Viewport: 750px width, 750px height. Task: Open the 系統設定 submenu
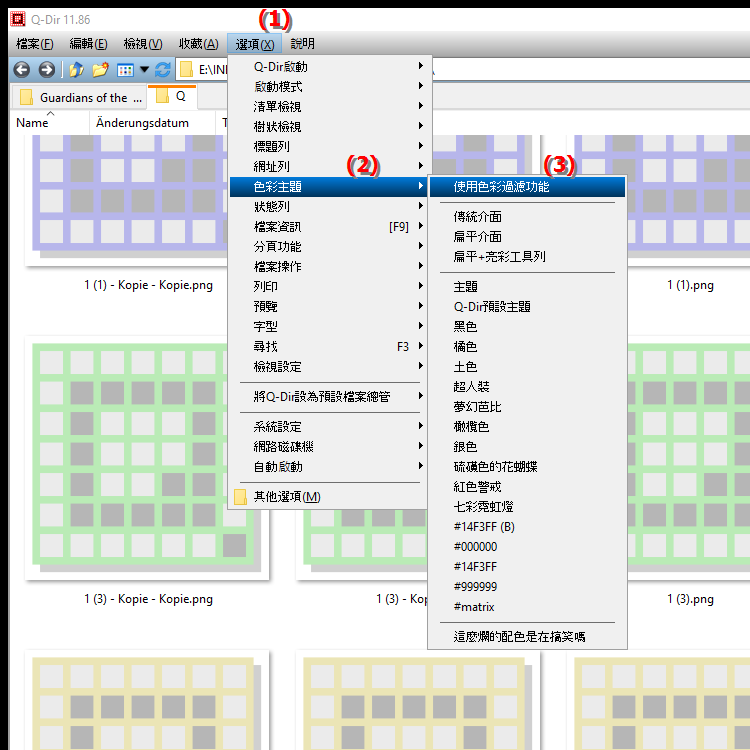[x=330, y=427]
